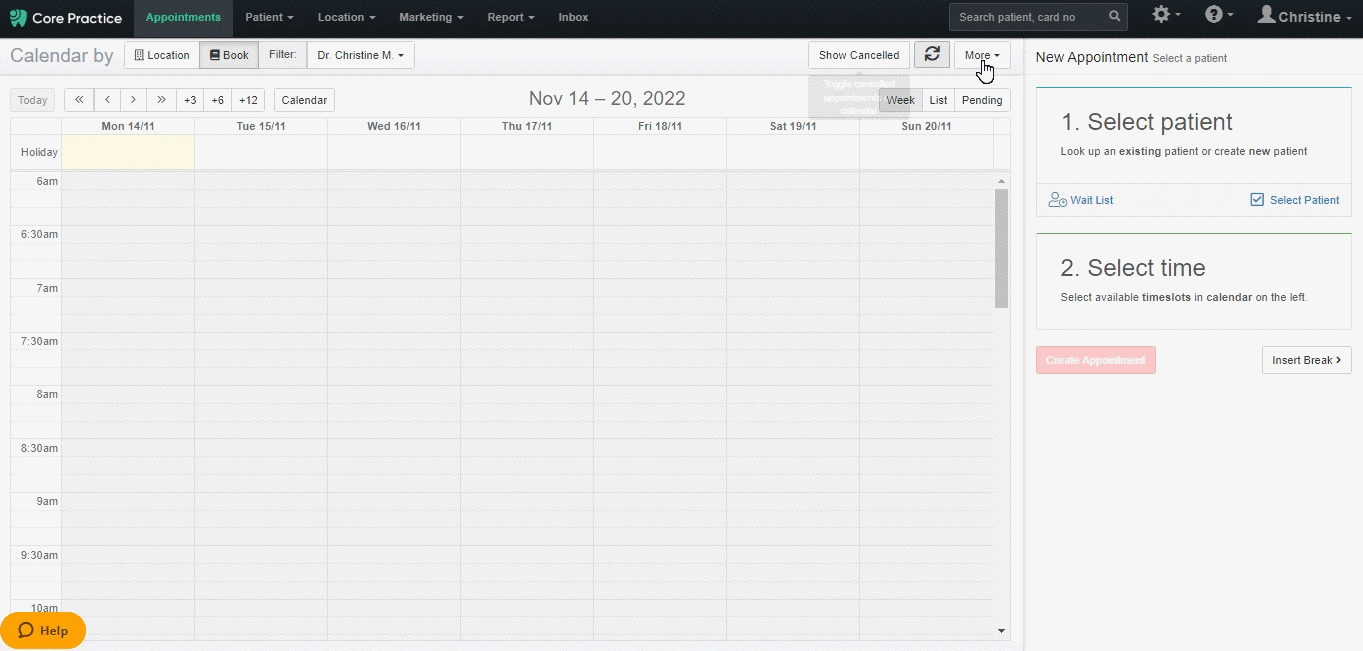This screenshot has width=1363, height=651.
Task: Click the Insert Break button
Action: tap(1306, 360)
